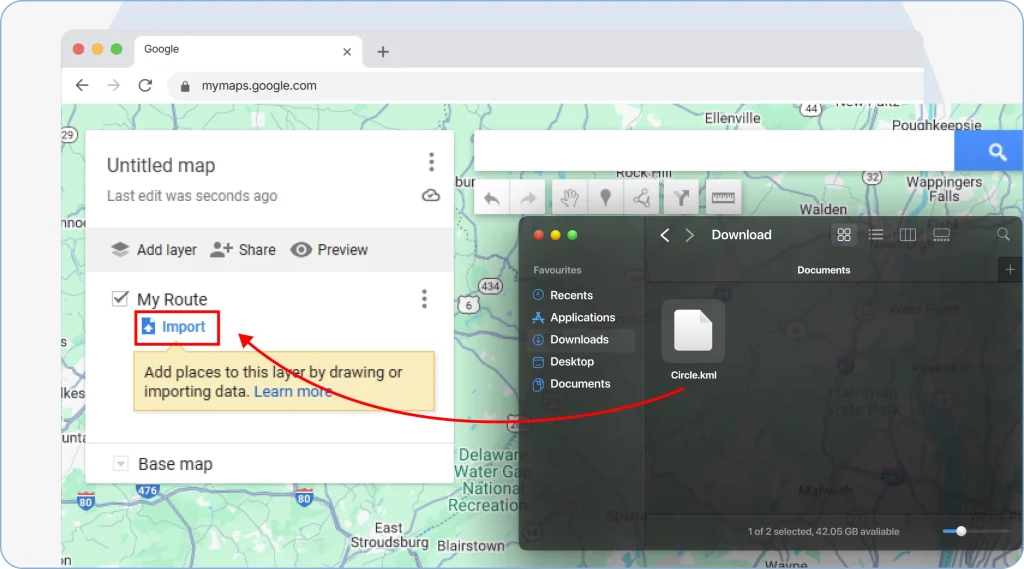
Task: Click the Documents tab header in Finder
Action: (x=823, y=270)
